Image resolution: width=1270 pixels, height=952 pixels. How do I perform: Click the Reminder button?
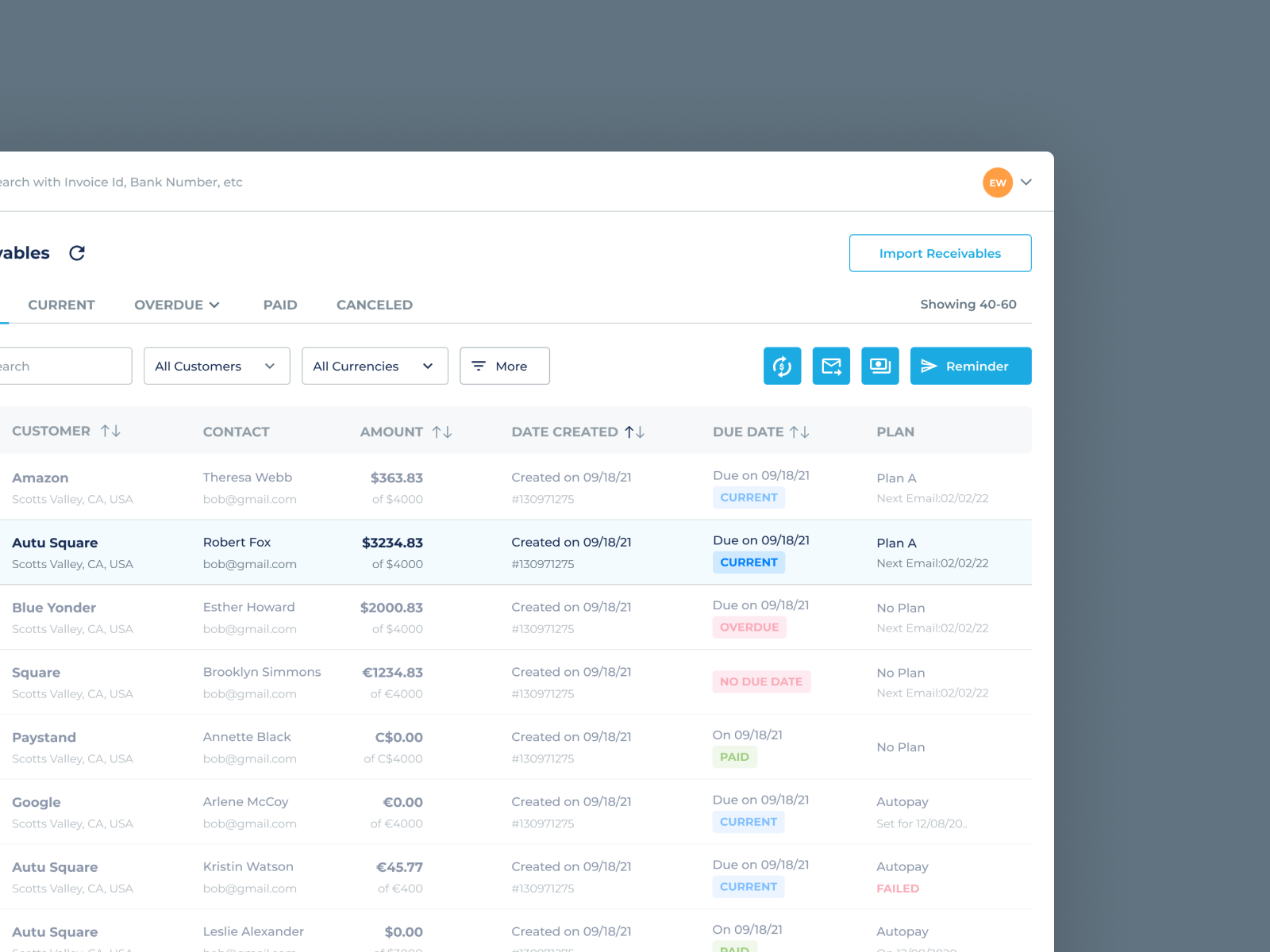coord(971,366)
